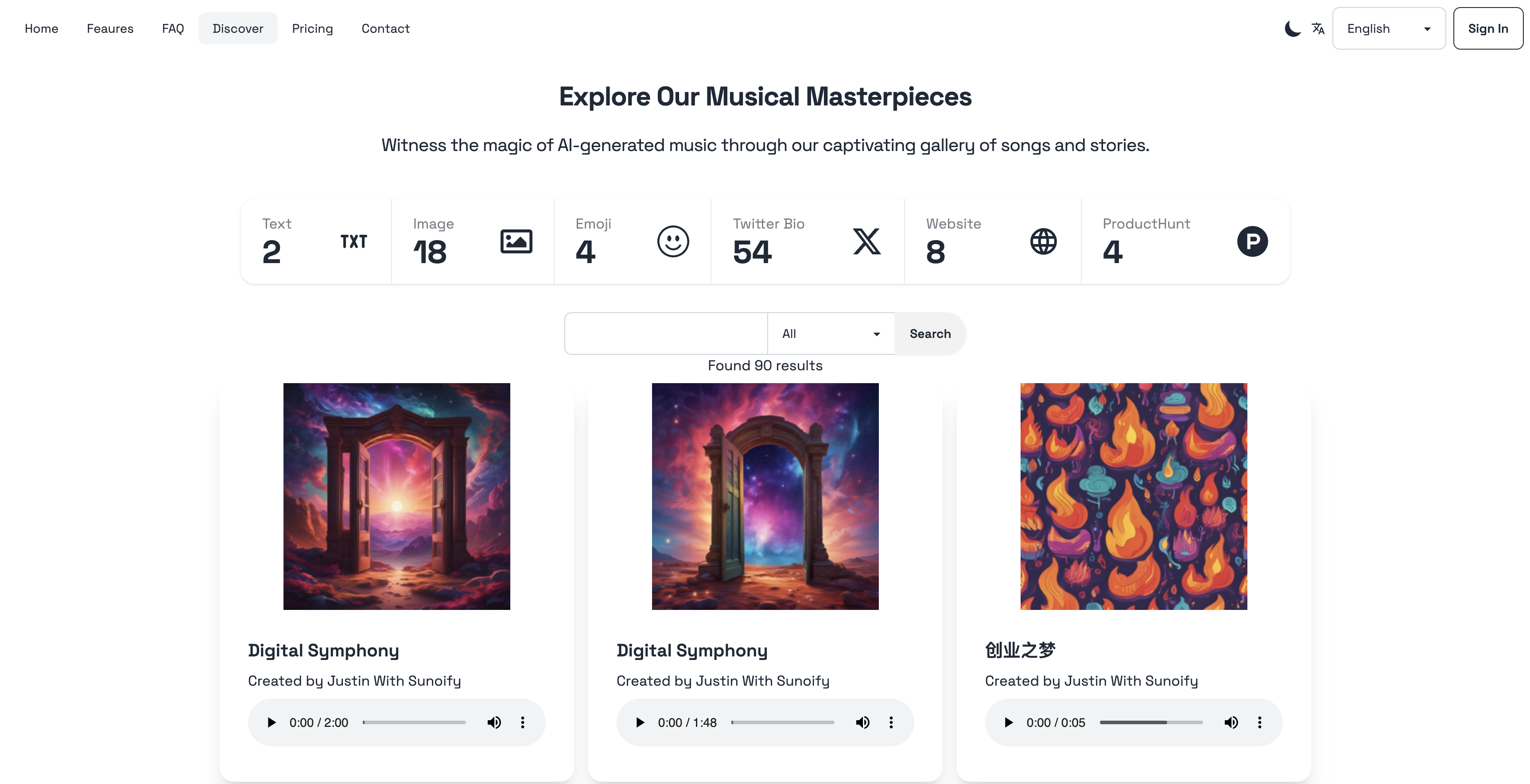Viewport: 1530px width, 784px height.
Task: Click the translate language icon
Action: [1318, 28]
